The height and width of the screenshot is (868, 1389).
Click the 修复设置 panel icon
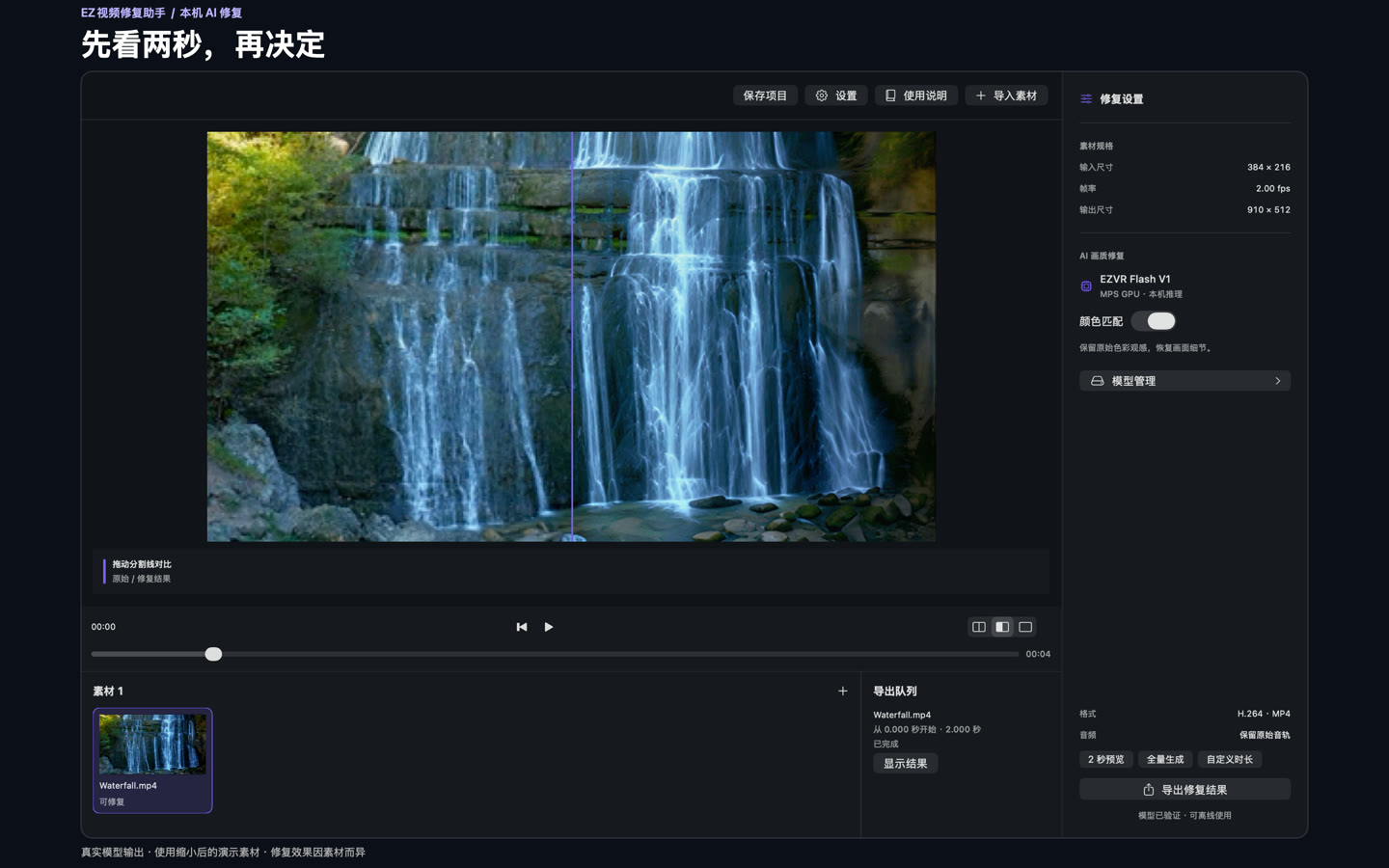(x=1086, y=98)
